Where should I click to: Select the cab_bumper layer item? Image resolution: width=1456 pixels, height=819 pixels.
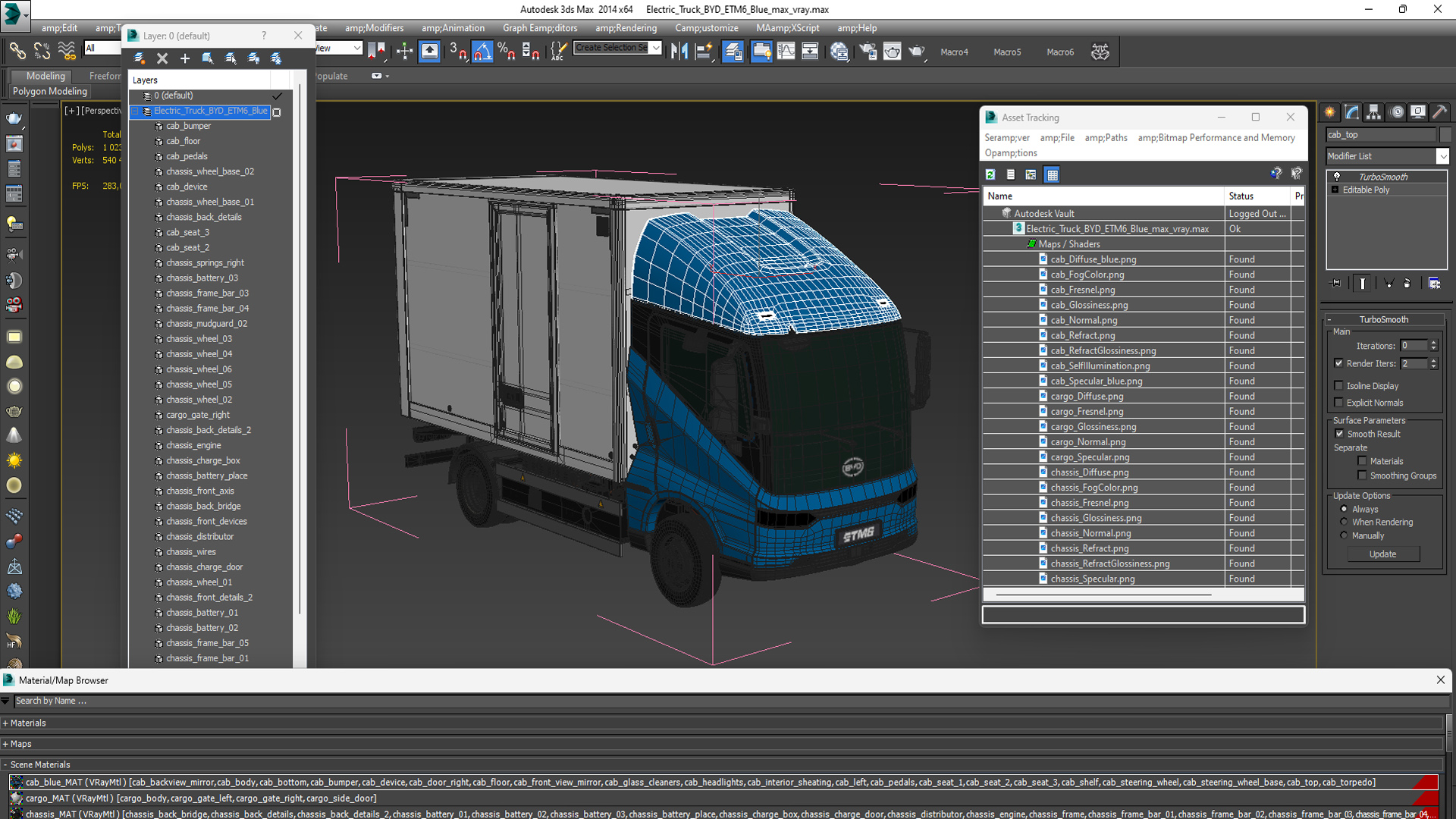tap(188, 126)
